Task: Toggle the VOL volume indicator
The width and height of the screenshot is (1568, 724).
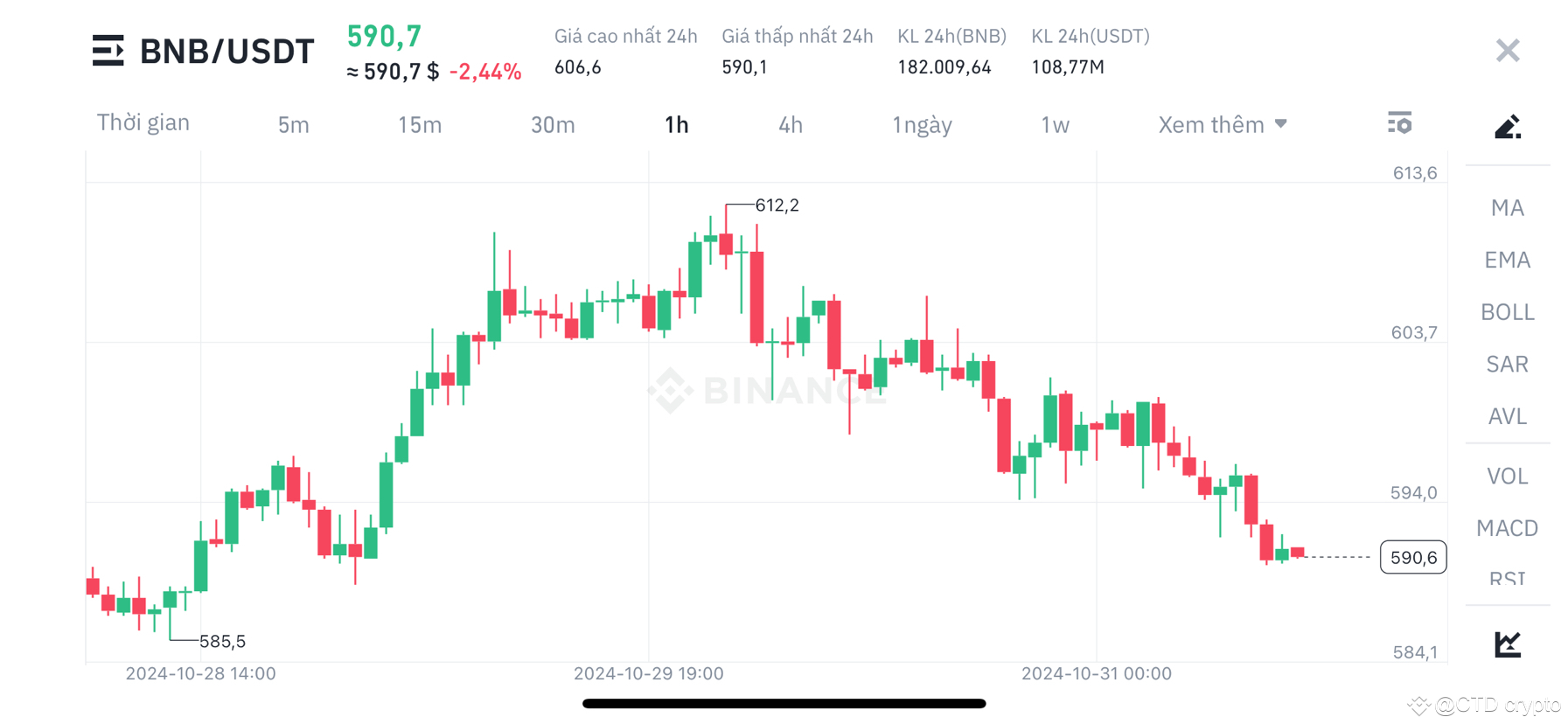Action: tap(1507, 476)
